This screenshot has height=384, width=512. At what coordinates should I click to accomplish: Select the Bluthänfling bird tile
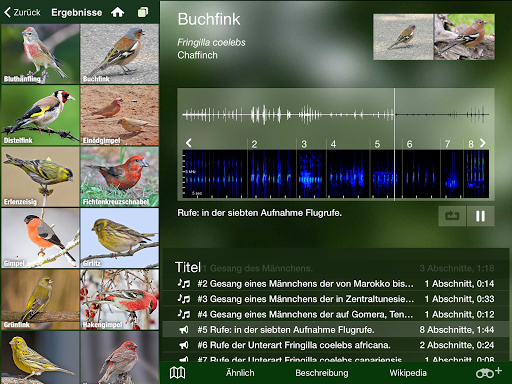pyautogui.click(x=40, y=54)
